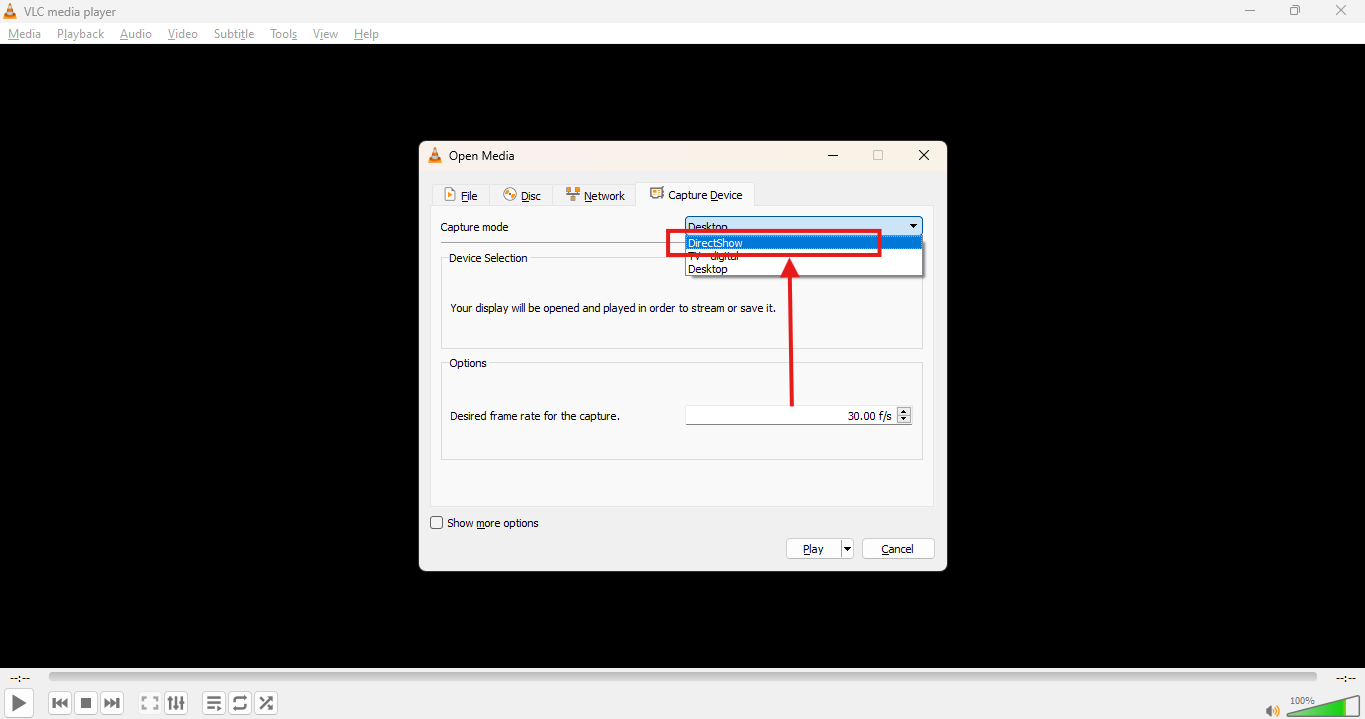Viewport: 1365px width, 719px height.
Task: Click the elapsed time label at left of seek bar
Action: pyautogui.click(x=20, y=678)
